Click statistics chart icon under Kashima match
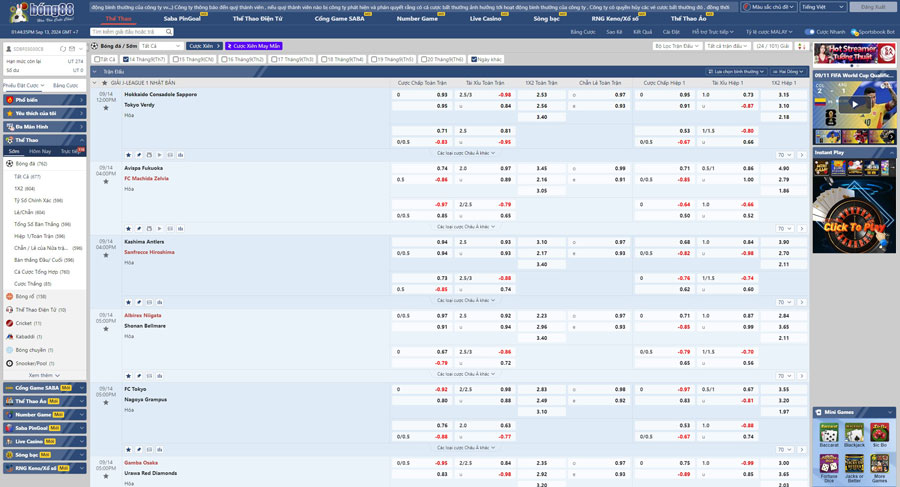 160,302
